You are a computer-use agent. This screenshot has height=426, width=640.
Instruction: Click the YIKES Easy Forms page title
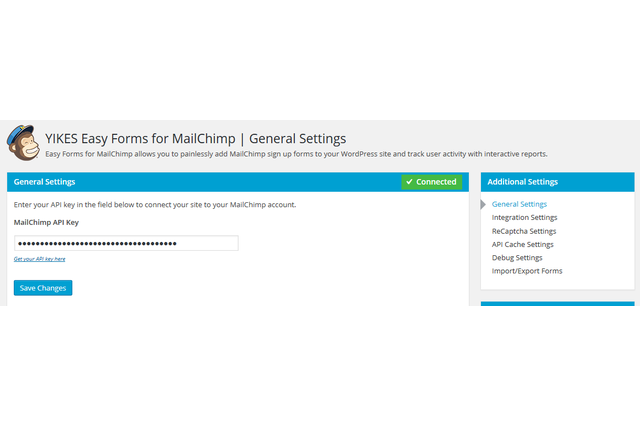[196, 138]
